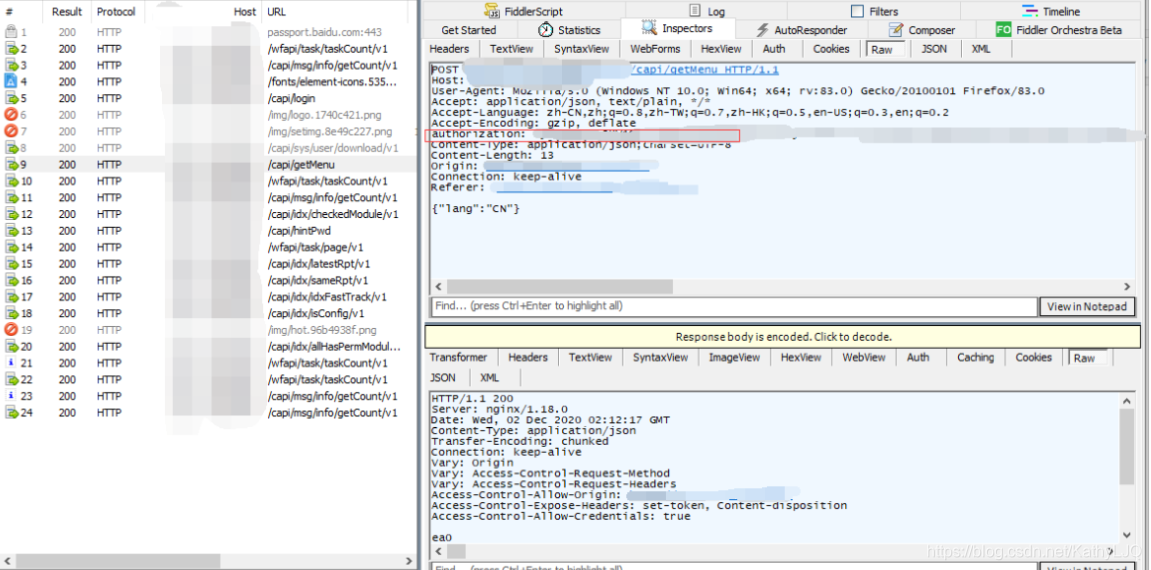Click the Composer pencil icon
Screen dimensions: 1151x570
[896, 30]
